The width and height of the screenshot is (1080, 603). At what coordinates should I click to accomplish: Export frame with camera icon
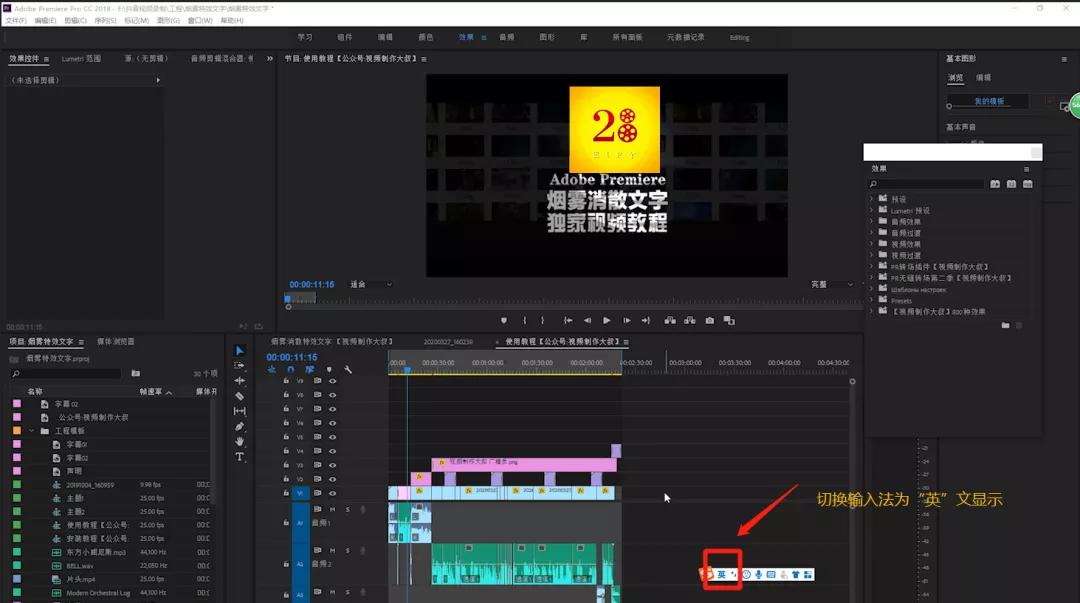(x=709, y=320)
